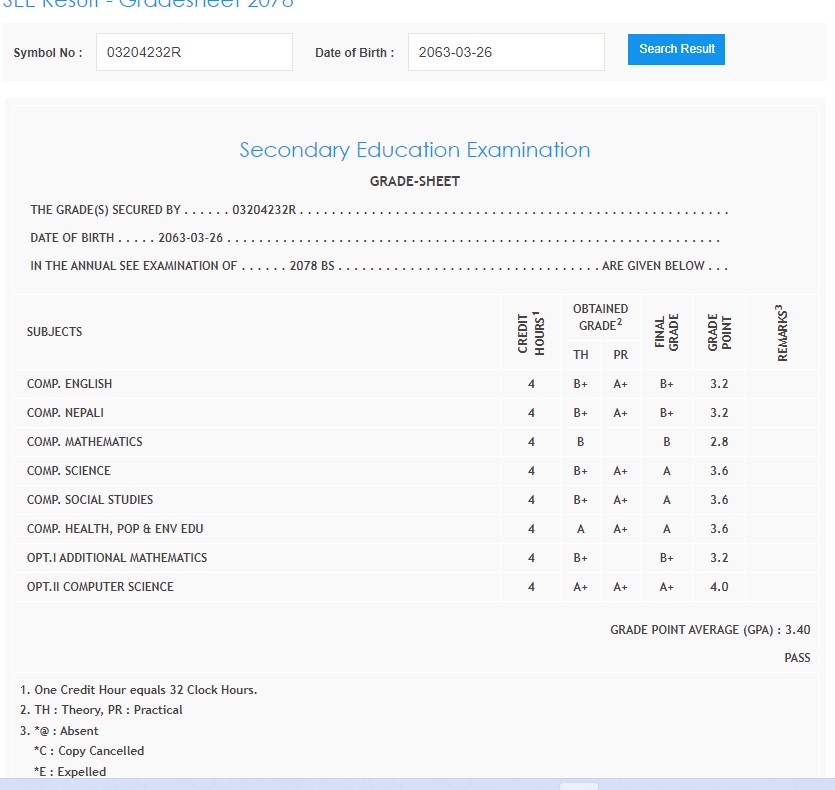Select the COMP. ENGLISH subject row
Image resolution: width=835 pixels, height=790 pixels.
70,384
